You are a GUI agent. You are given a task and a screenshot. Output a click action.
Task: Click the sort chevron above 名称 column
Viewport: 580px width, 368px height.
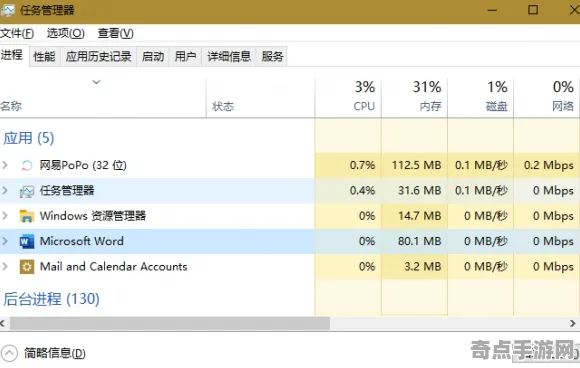click(97, 82)
